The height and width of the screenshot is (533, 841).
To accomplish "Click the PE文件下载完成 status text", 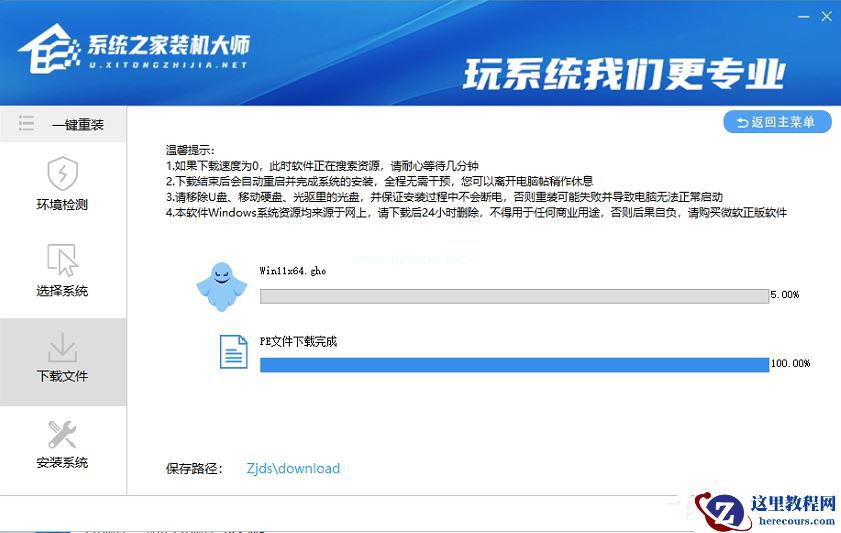I will [x=298, y=342].
